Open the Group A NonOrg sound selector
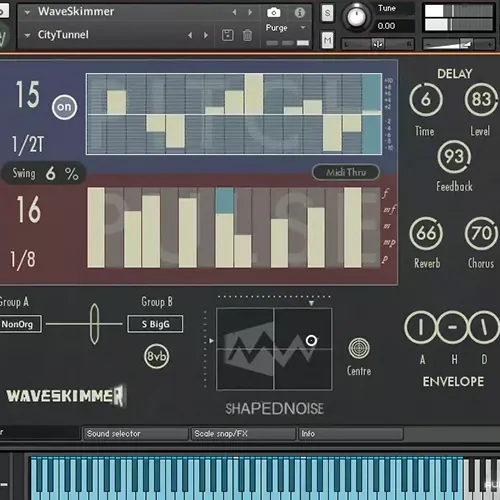The height and width of the screenshot is (500, 500). tap(20, 324)
